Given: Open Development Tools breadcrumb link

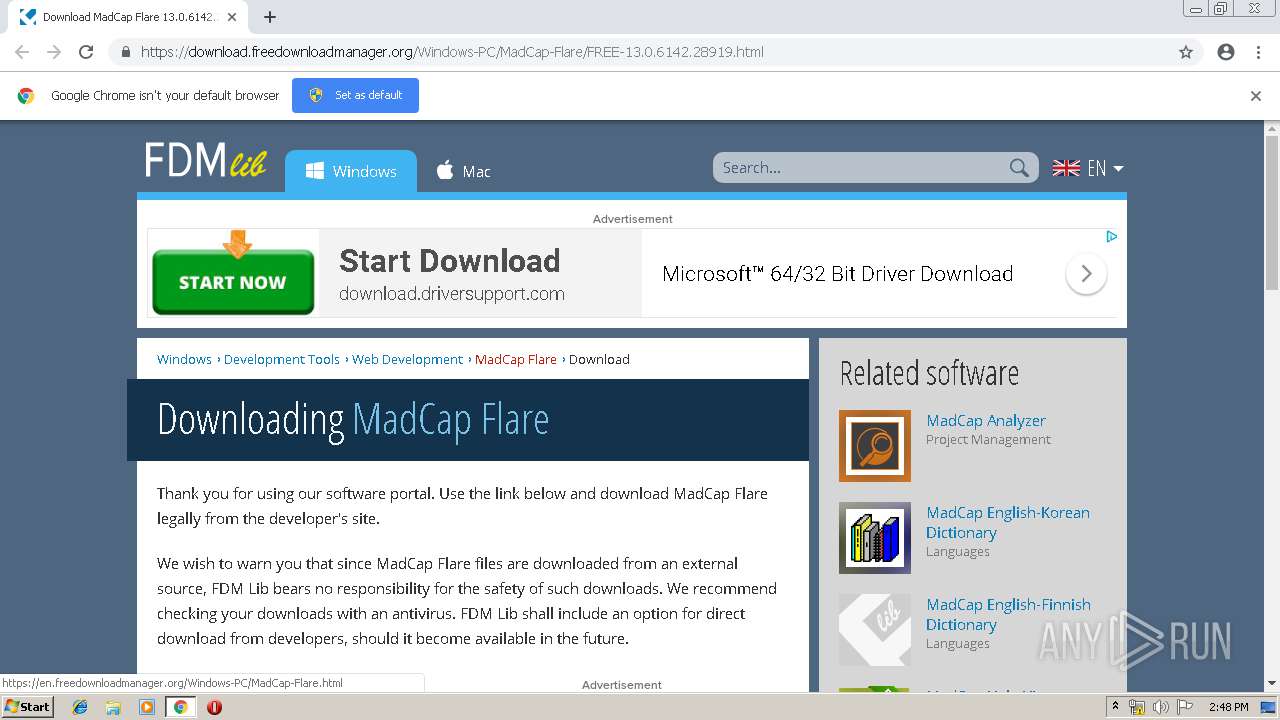Looking at the screenshot, I should (282, 359).
